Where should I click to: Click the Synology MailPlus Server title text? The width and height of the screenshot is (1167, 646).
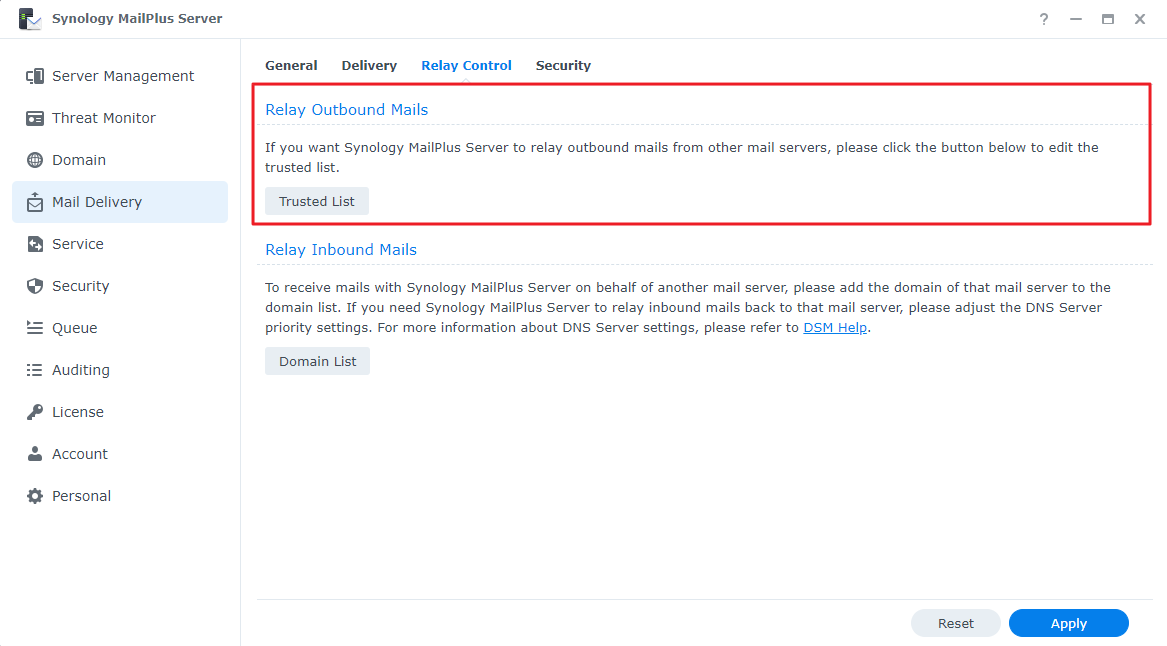coord(137,19)
